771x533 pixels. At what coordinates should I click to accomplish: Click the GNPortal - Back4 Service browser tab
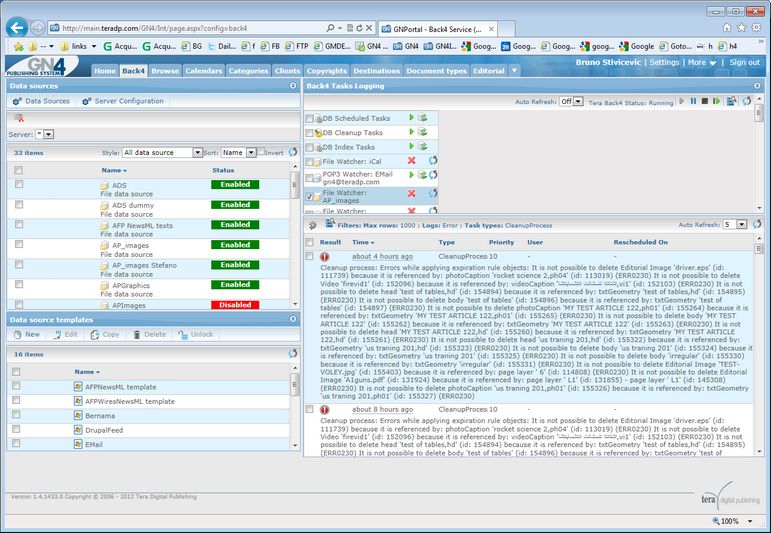click(438, 29)
